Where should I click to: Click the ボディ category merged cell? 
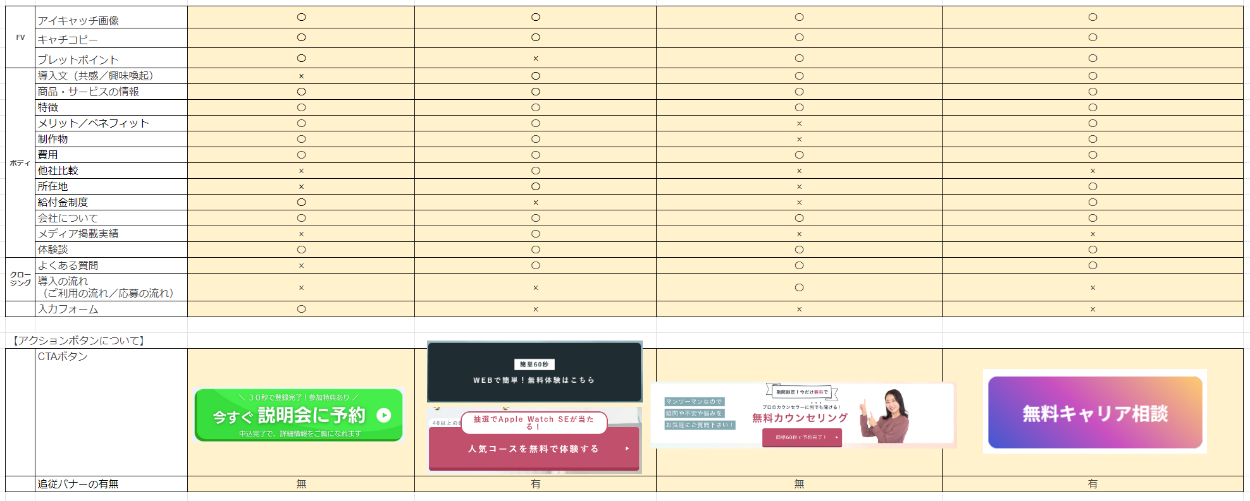pyautogui.click(x=19, y=162)
